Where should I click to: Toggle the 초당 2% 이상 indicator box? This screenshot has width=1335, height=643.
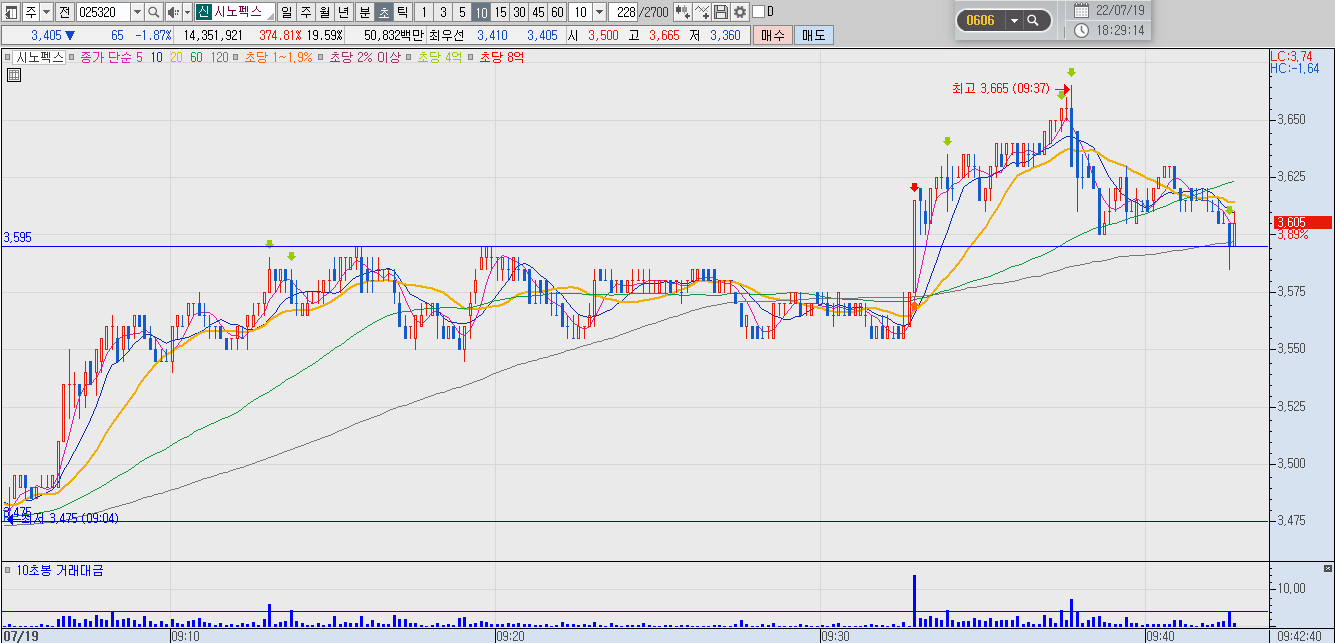(x=321, y=57)
